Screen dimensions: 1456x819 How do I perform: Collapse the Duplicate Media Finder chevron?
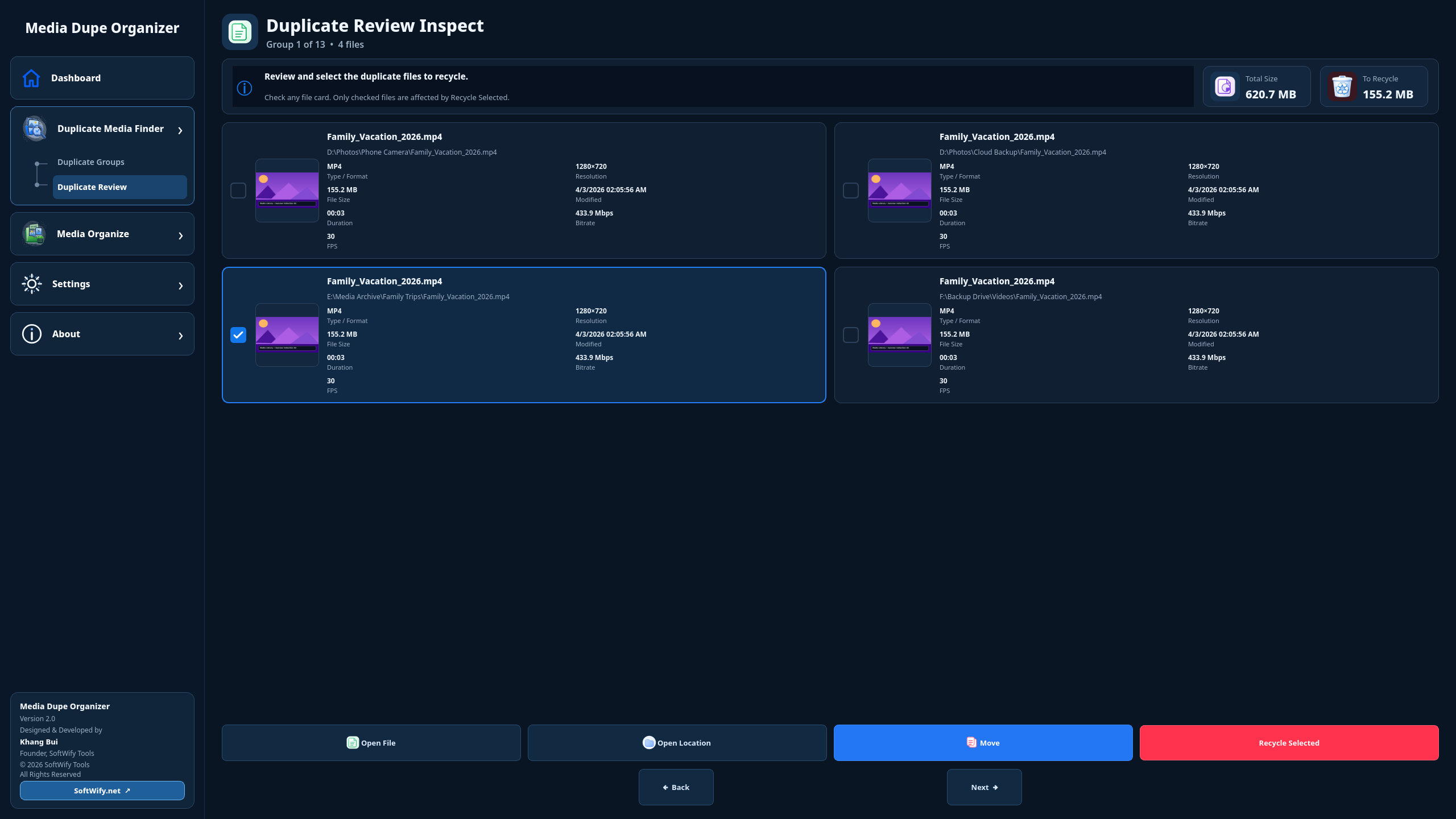coord(180,131)
